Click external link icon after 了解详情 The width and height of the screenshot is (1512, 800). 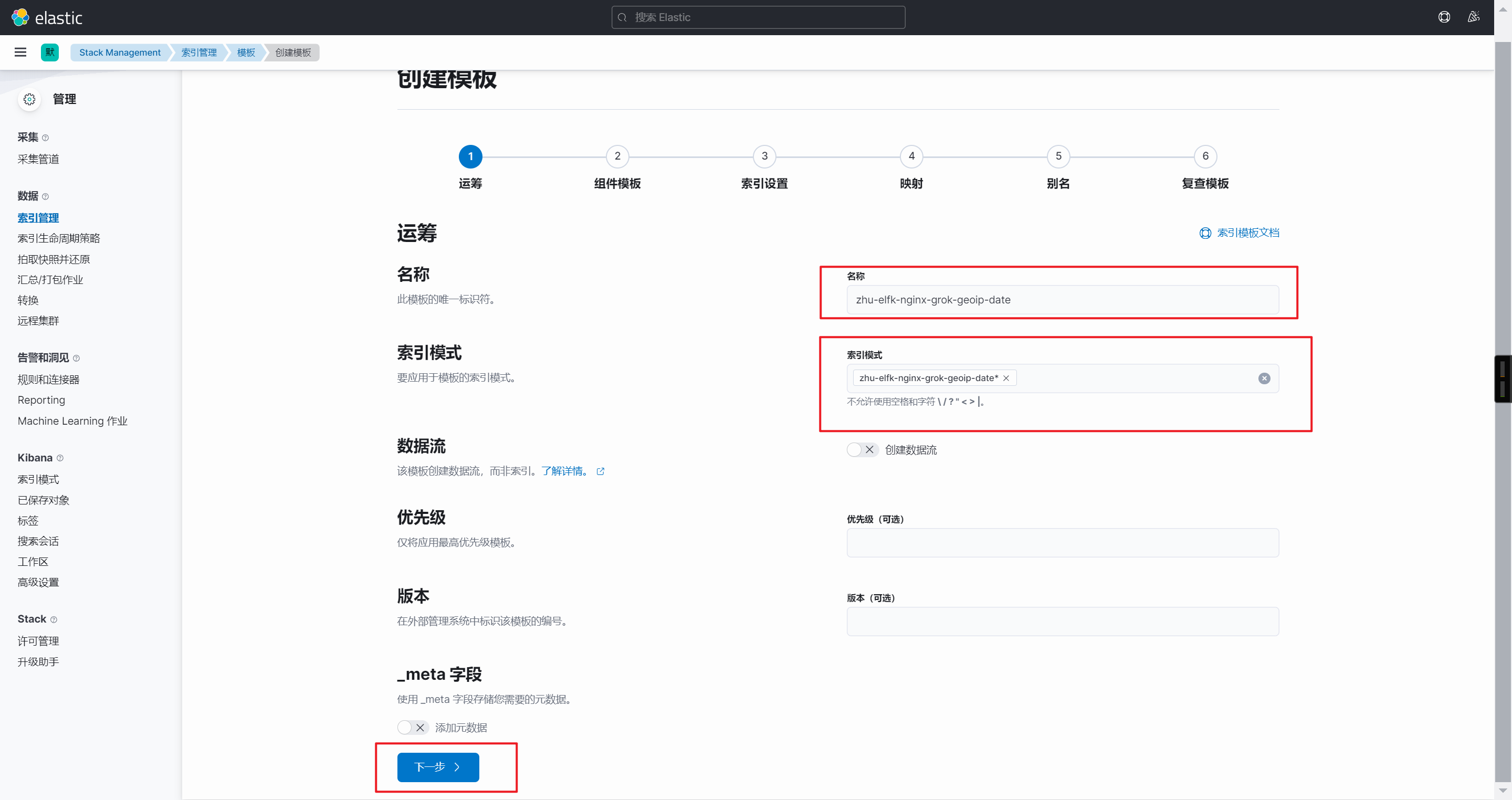point(600,471)
